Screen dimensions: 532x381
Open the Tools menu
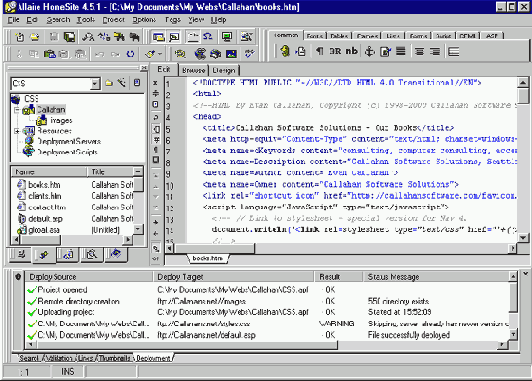86,20
